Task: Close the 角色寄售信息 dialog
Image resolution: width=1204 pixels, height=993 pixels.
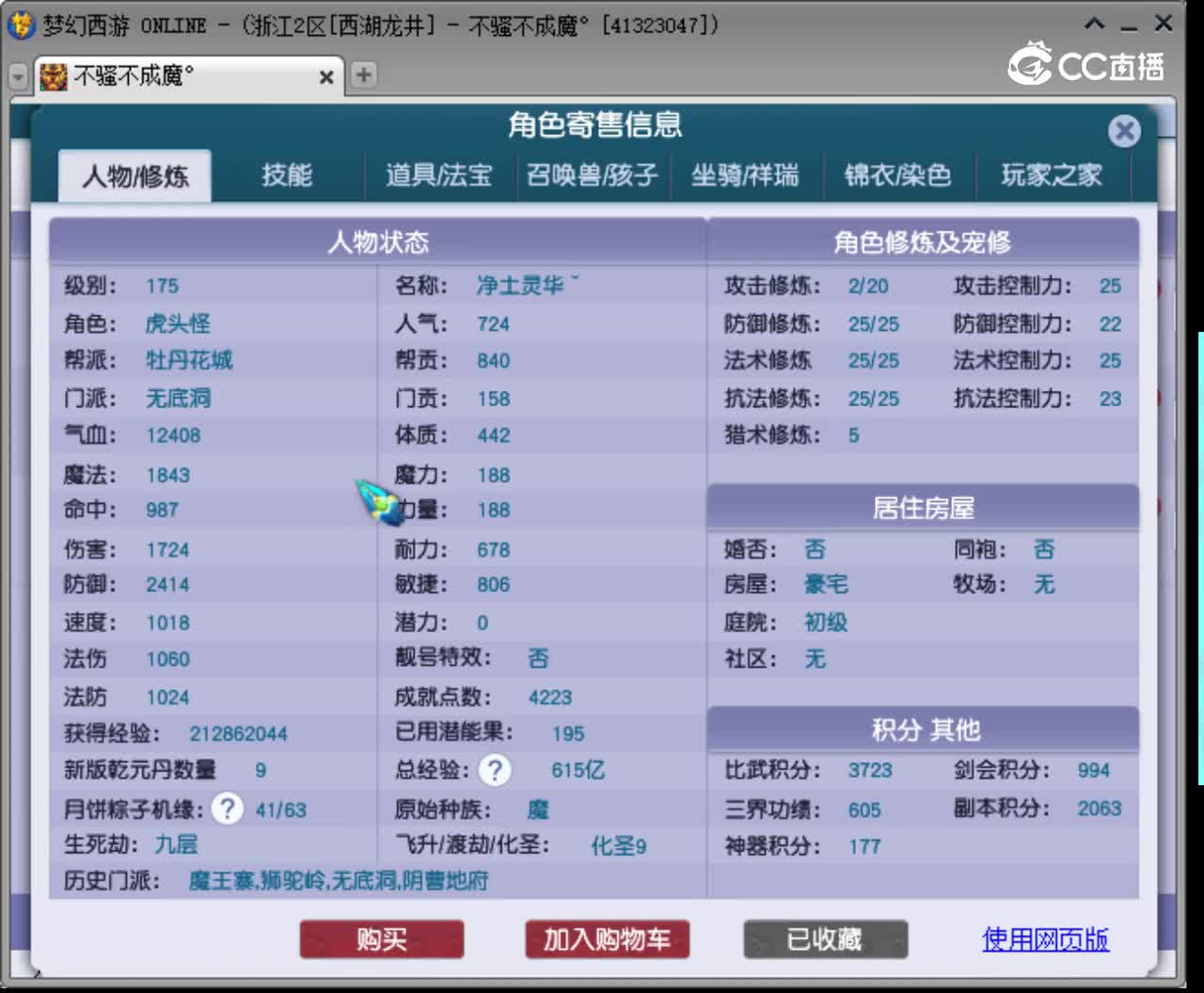Action: 1124,131
